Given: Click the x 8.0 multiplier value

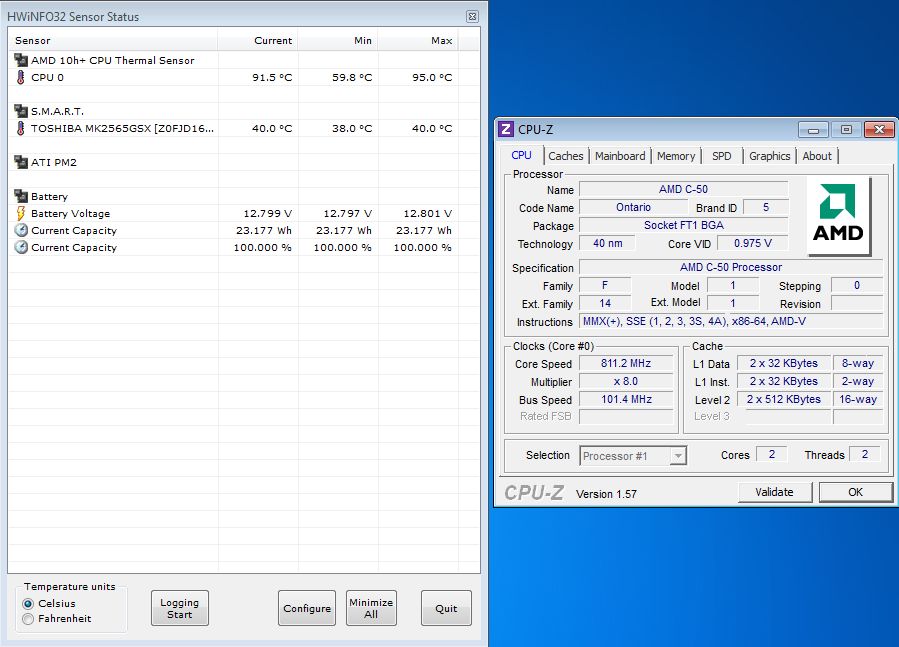Looking at the screenshot, I should (x=626, y=381).
